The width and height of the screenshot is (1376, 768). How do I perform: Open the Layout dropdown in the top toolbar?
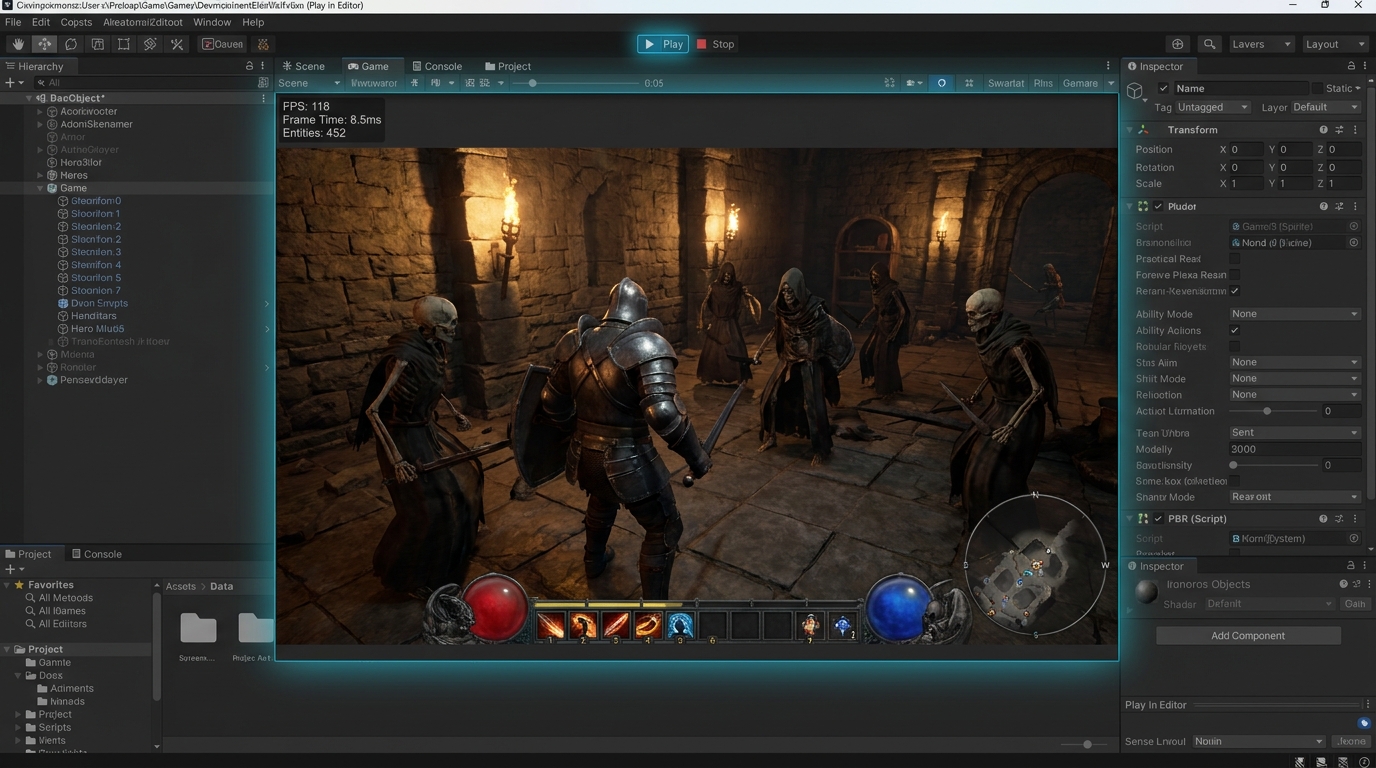(1335, 44)
